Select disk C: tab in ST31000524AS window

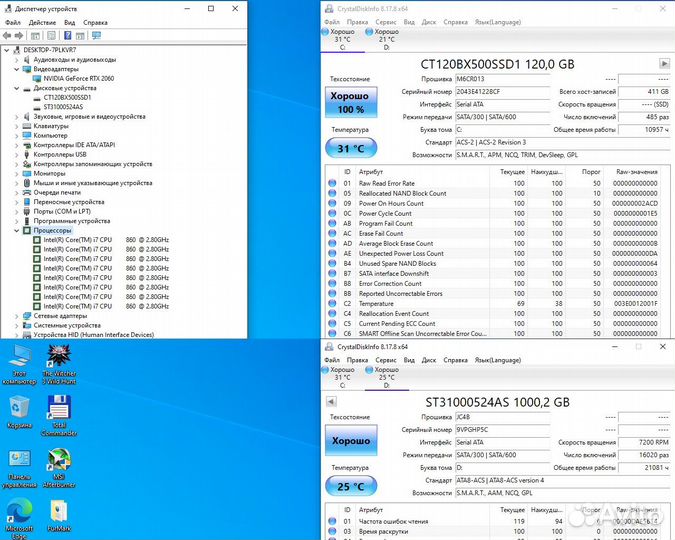click(343, 377)
